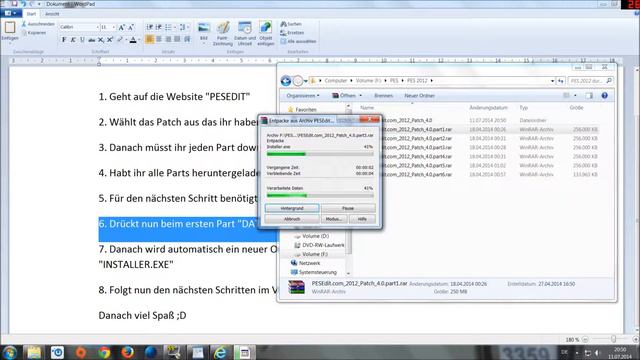The image size is (640, 360).
Task: Click Neuer Ordner in Explorer
Action: click(x=420, y=96)
